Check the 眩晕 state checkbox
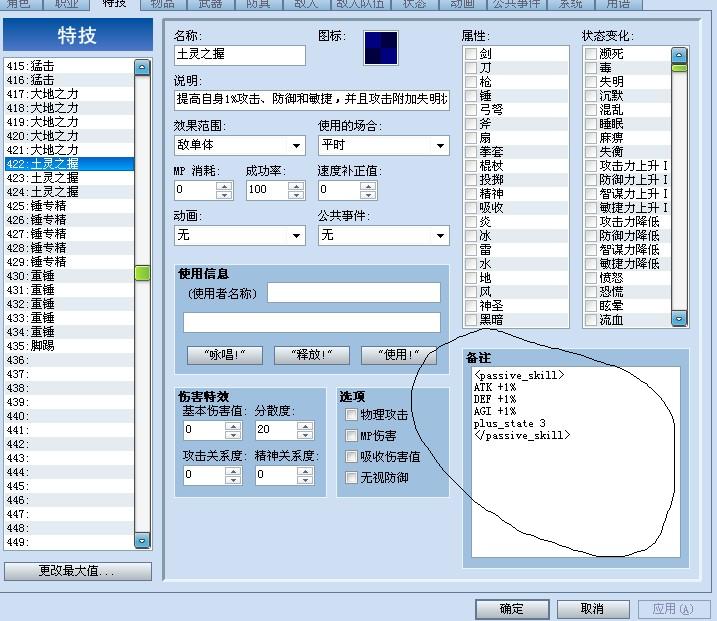717x621 pixels. click(591, 306)
